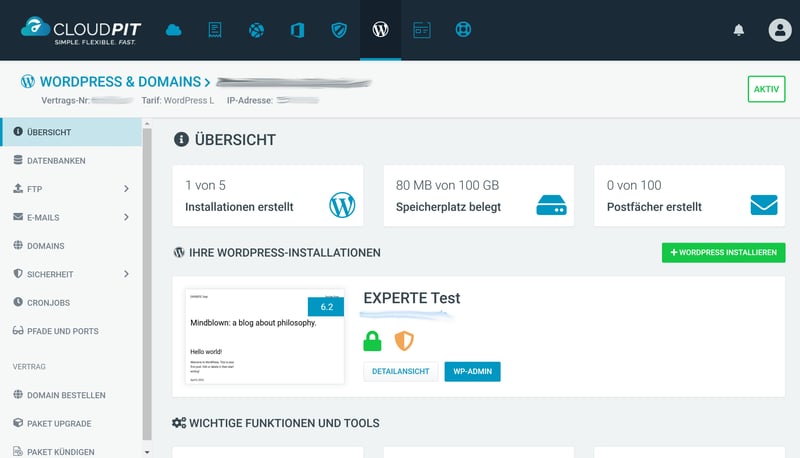Viewport: 800px width, 458px height.
Task: Click the WordPress installieren button
Action: tap(723, 253)
